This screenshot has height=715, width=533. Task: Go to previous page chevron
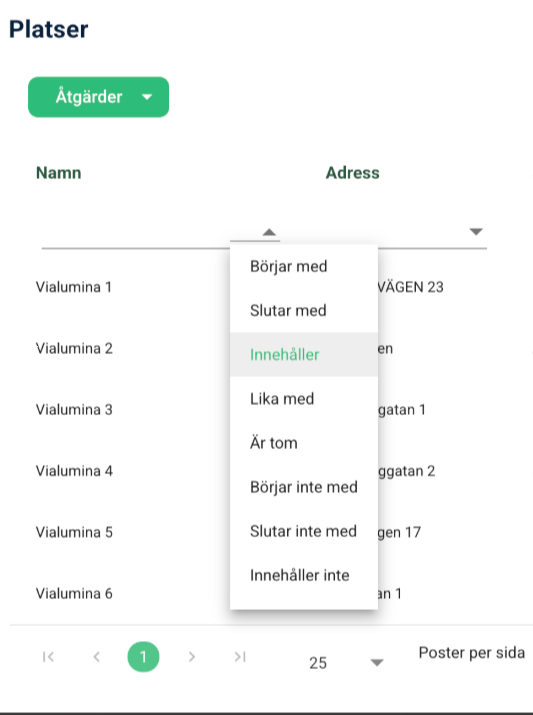tap(96, 657)
